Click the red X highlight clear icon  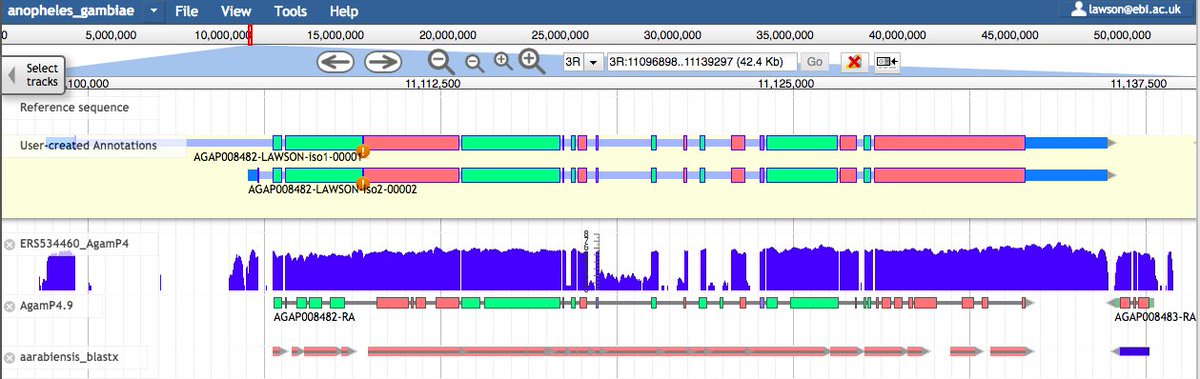[854, 62]
